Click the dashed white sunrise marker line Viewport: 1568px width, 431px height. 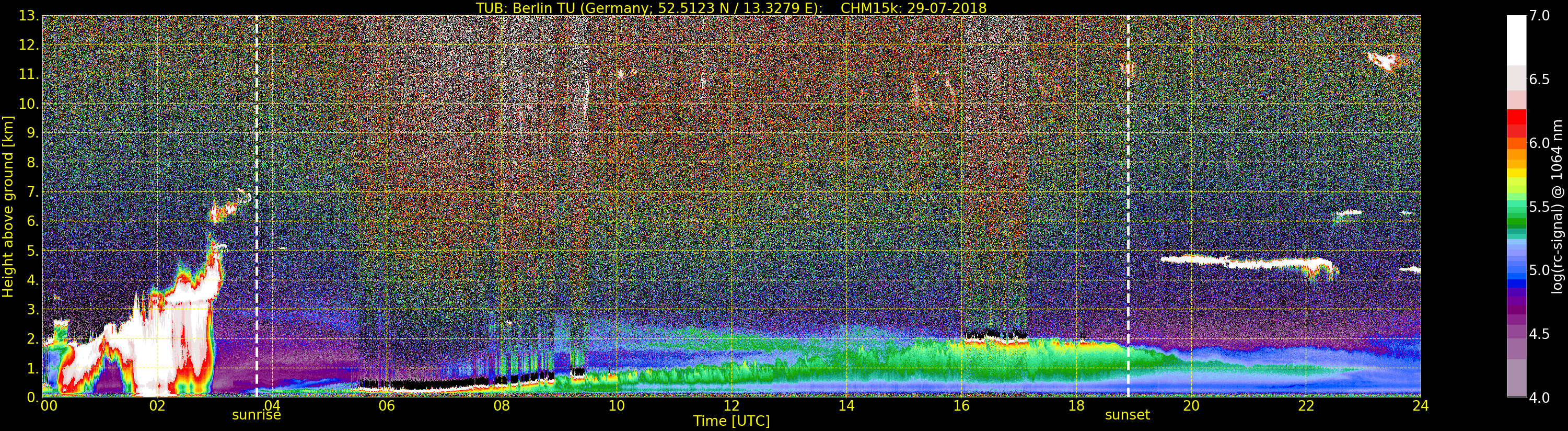coord(256,206)
